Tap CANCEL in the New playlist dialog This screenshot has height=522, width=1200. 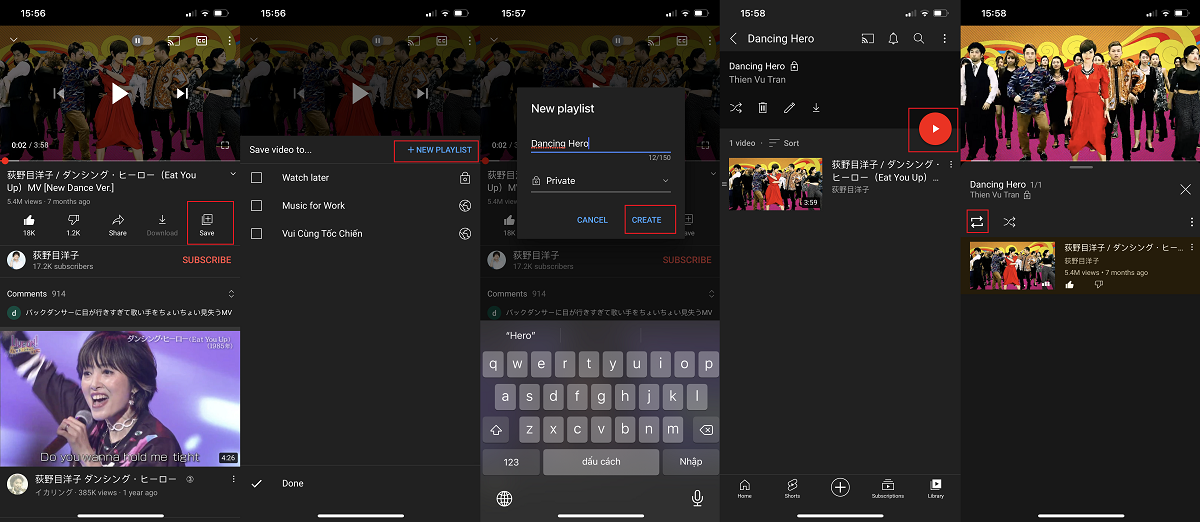point(592,220)
